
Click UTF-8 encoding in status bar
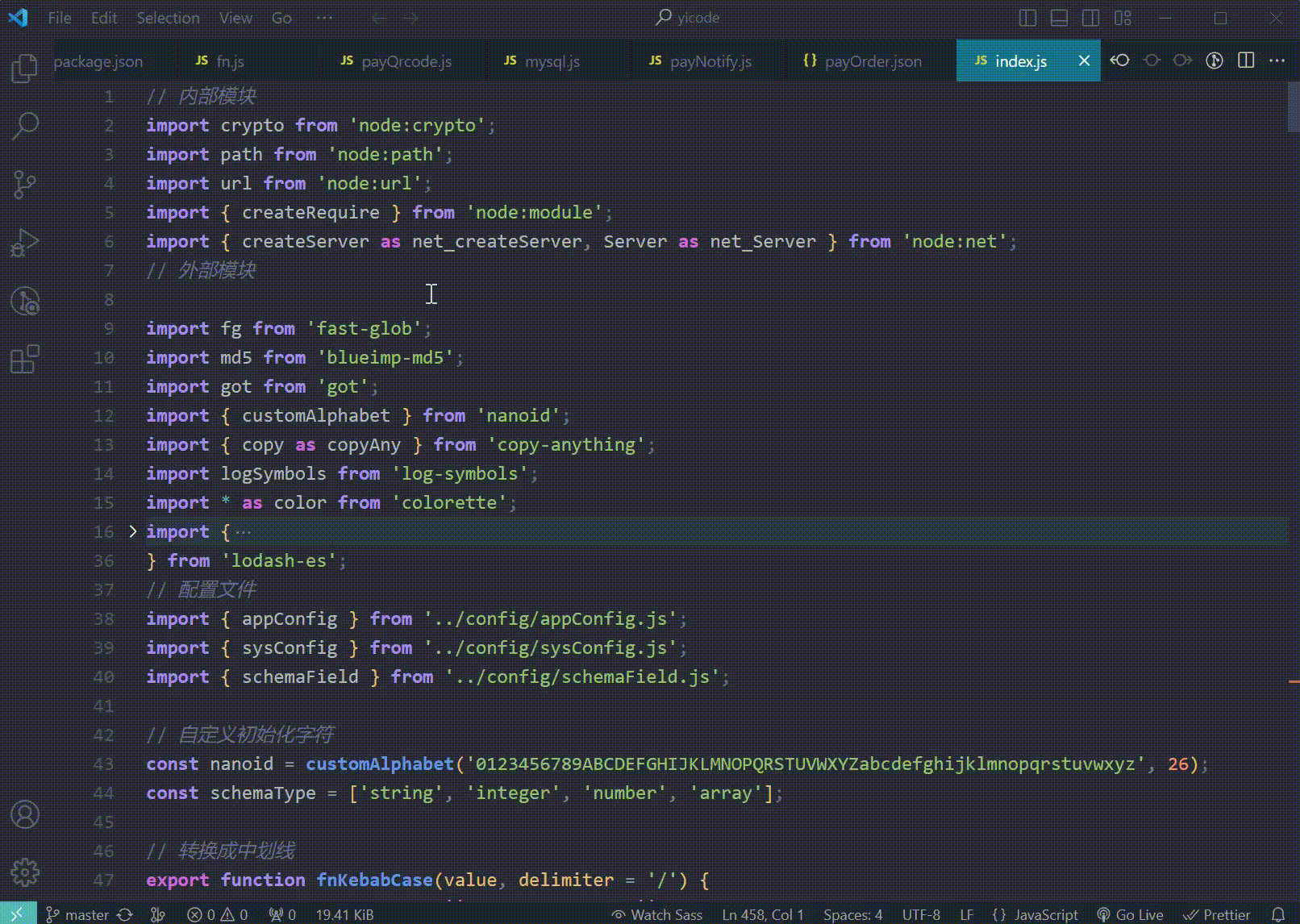921,914
